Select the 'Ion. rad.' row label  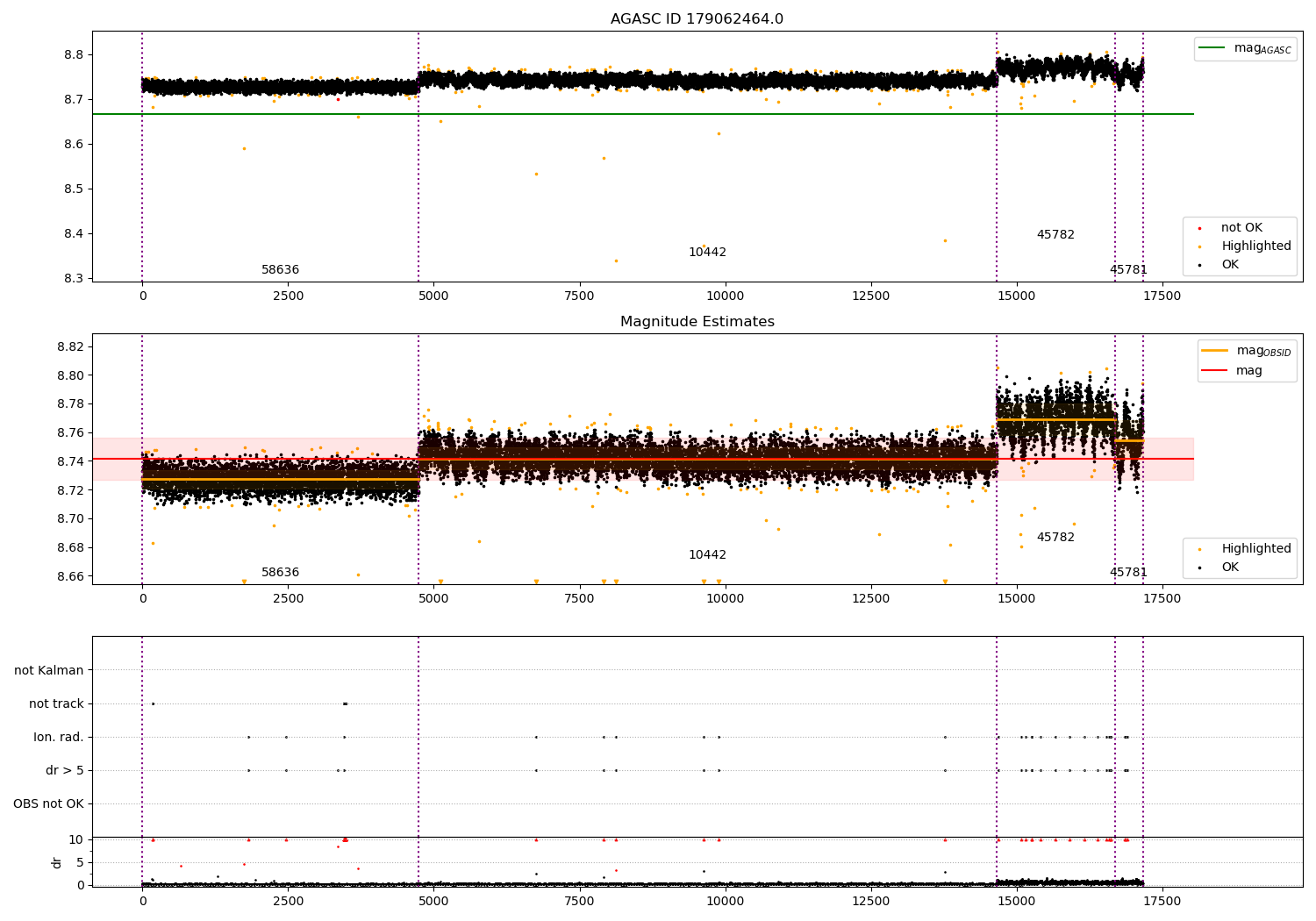tap(59, 737)
